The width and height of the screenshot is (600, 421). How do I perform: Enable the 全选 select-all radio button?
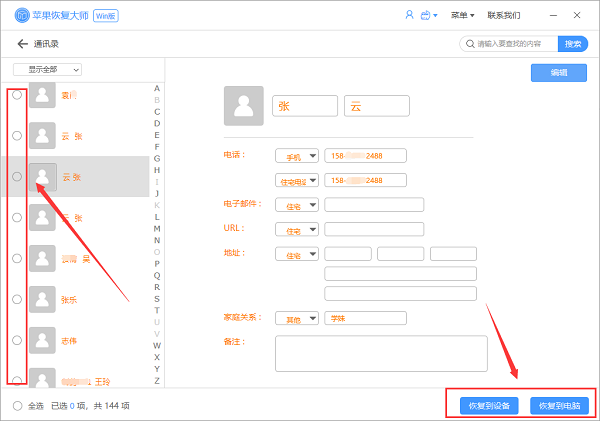click(x=17, y=406)
